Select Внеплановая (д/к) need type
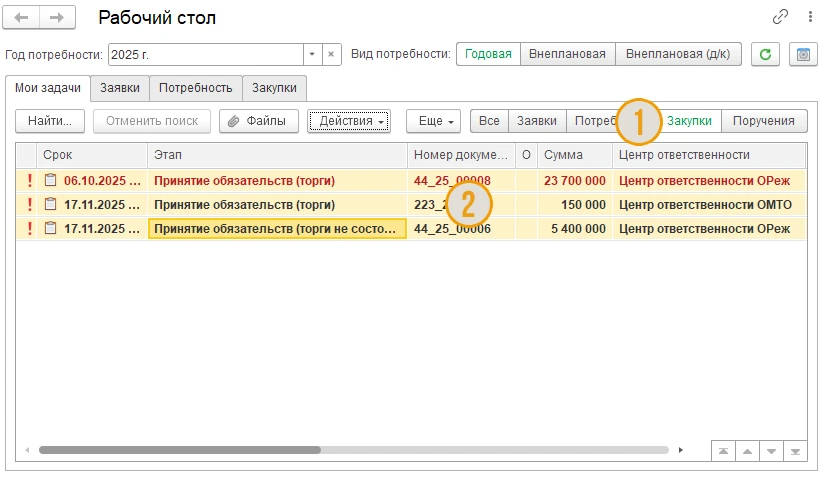Viewport: 825px width, 478px height. point(678,54)
